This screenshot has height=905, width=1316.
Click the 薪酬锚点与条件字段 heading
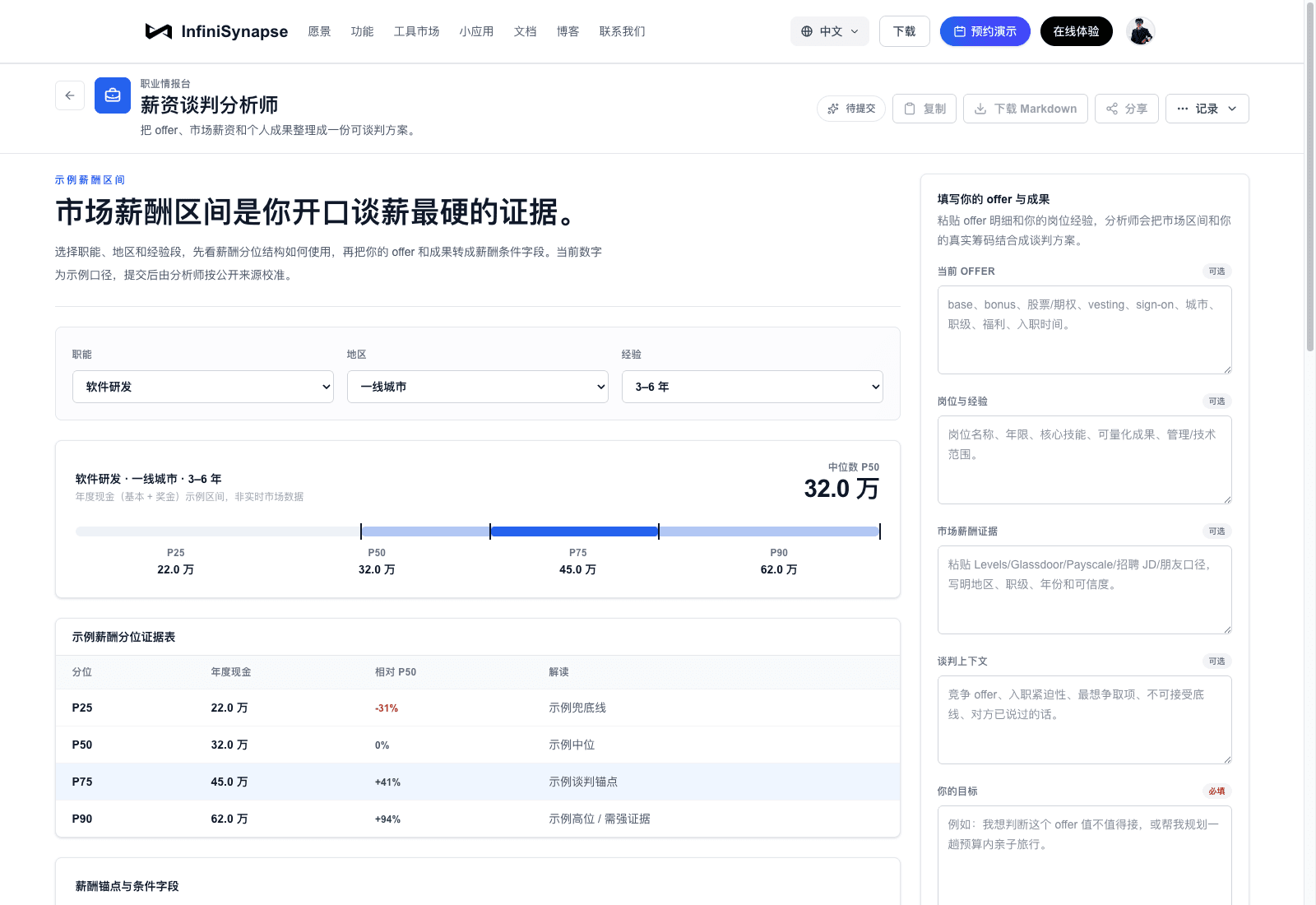[x=127, y=886]
